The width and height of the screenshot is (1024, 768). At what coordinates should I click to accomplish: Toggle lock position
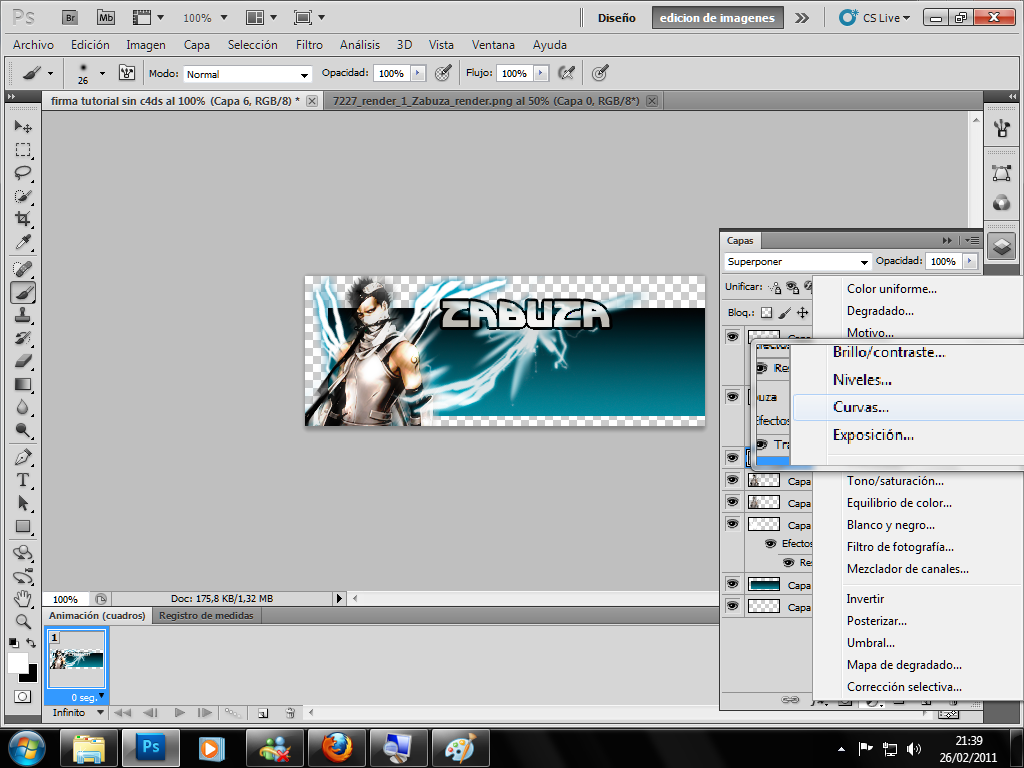pyautogui.click(x=803, y=313)
